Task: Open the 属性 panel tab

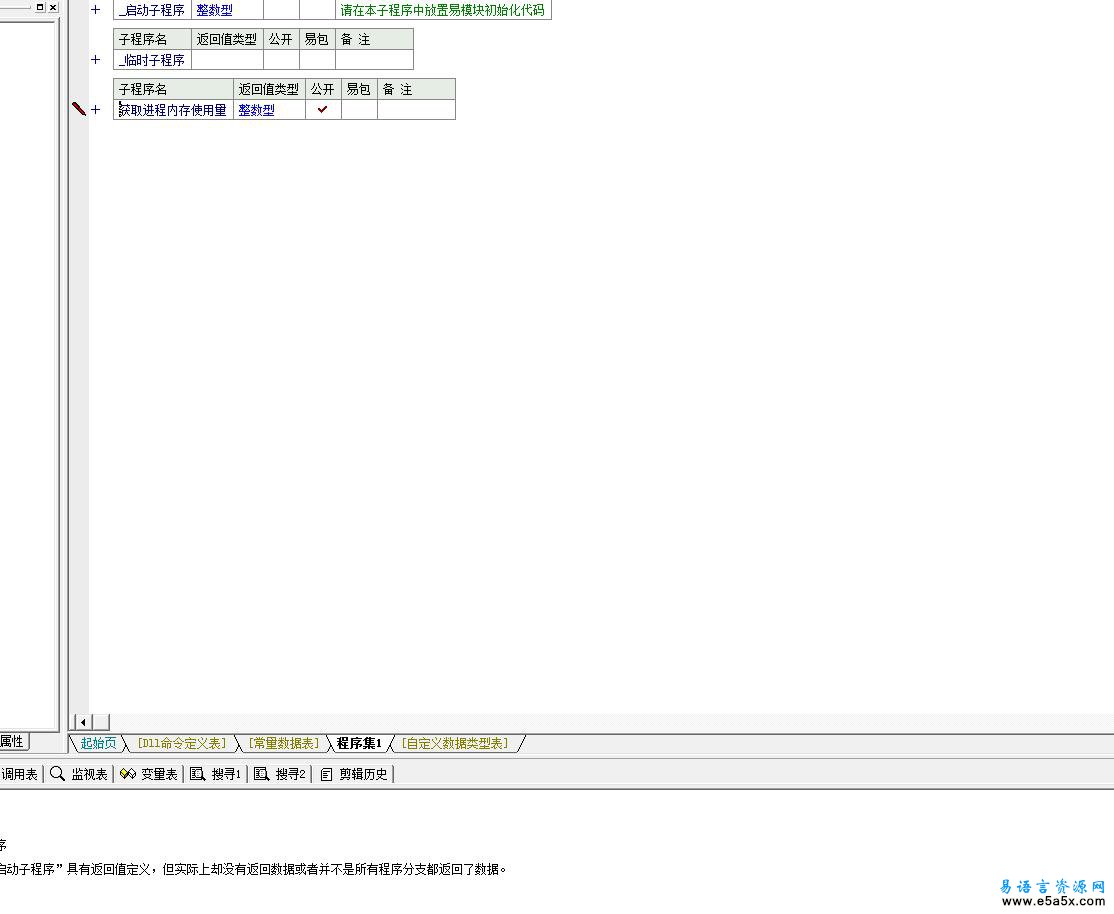Action: click(x=13, y=741)
